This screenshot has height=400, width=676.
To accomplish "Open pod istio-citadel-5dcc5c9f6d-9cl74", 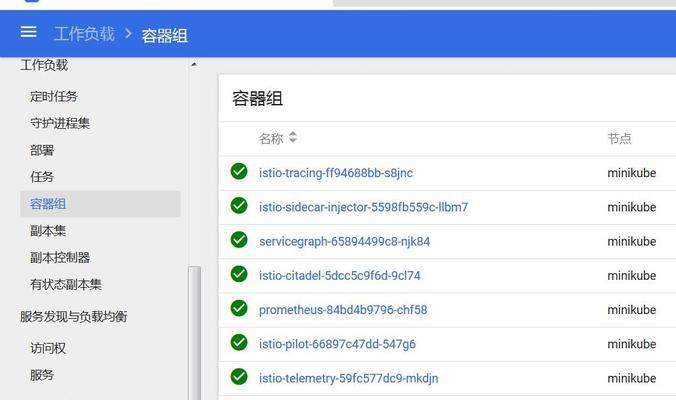I will (x=340, y=275).
